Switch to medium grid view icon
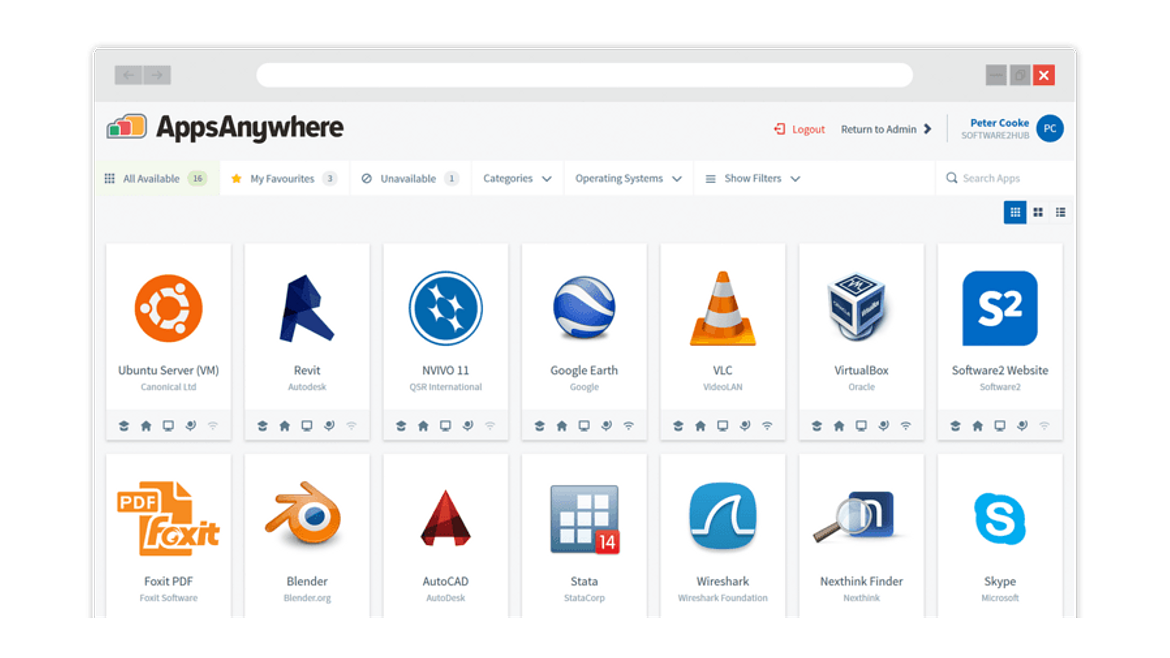 (x=1038, y=213)
